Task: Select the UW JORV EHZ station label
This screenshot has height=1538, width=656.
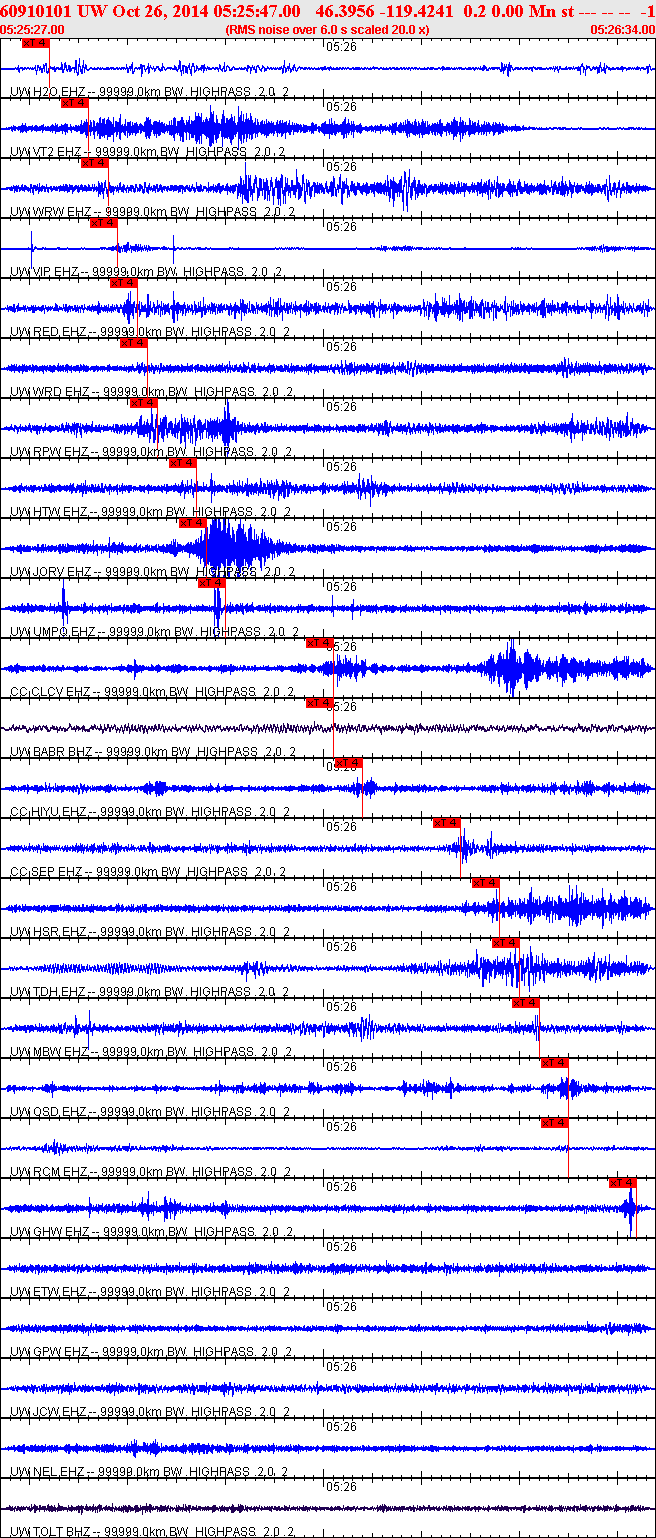Action: click(x=152, y=572)
